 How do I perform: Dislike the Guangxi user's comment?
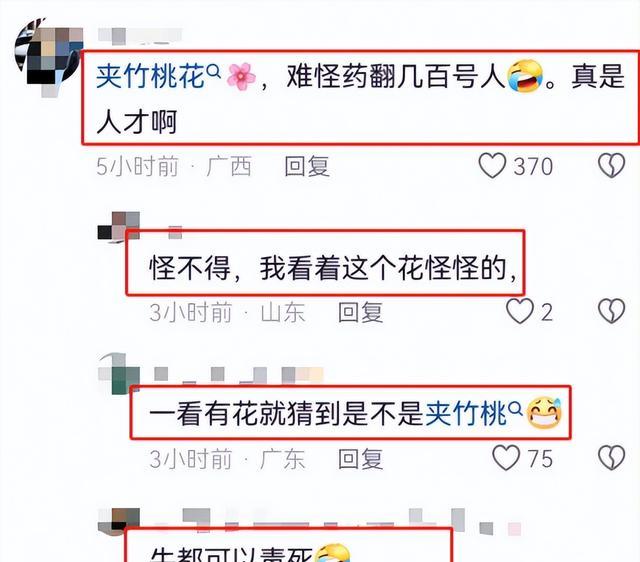(611, 166)
